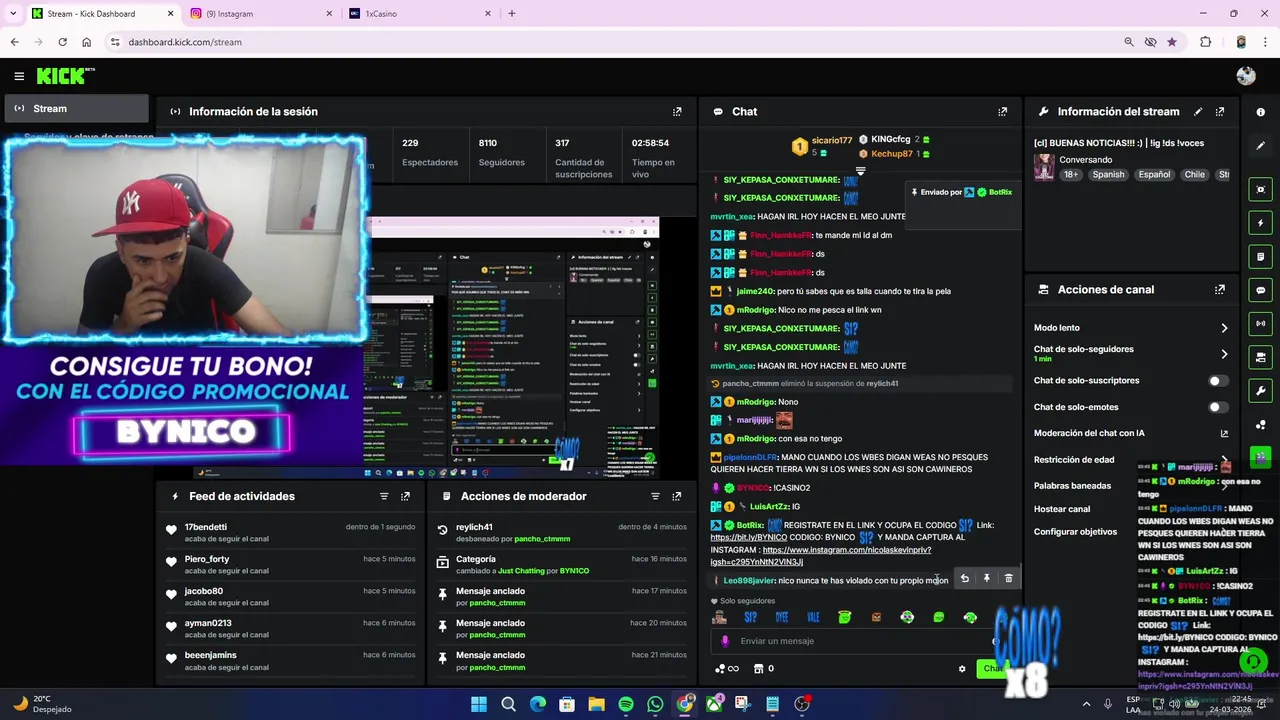Filter the Feed de actividades list
The image size is (1280, 720).
pyautogui.click(x=384, y=496)
